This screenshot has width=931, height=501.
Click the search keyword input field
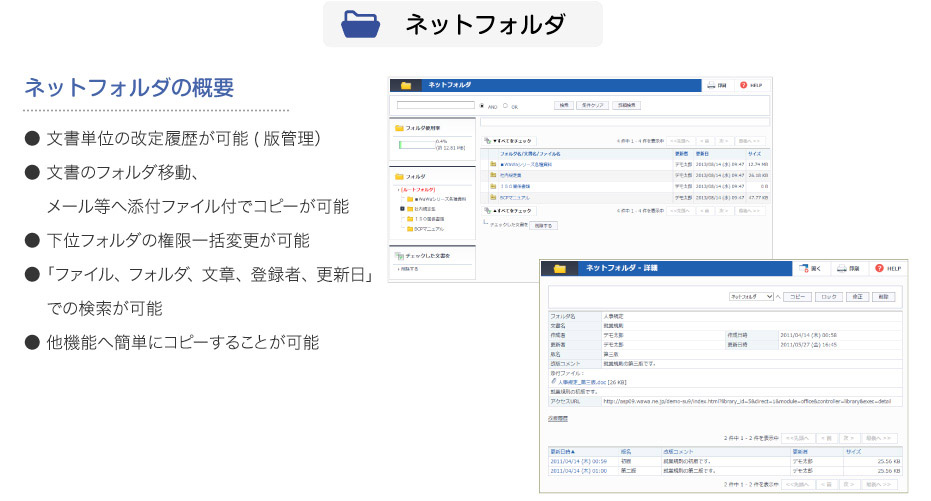tap(435, 105)
